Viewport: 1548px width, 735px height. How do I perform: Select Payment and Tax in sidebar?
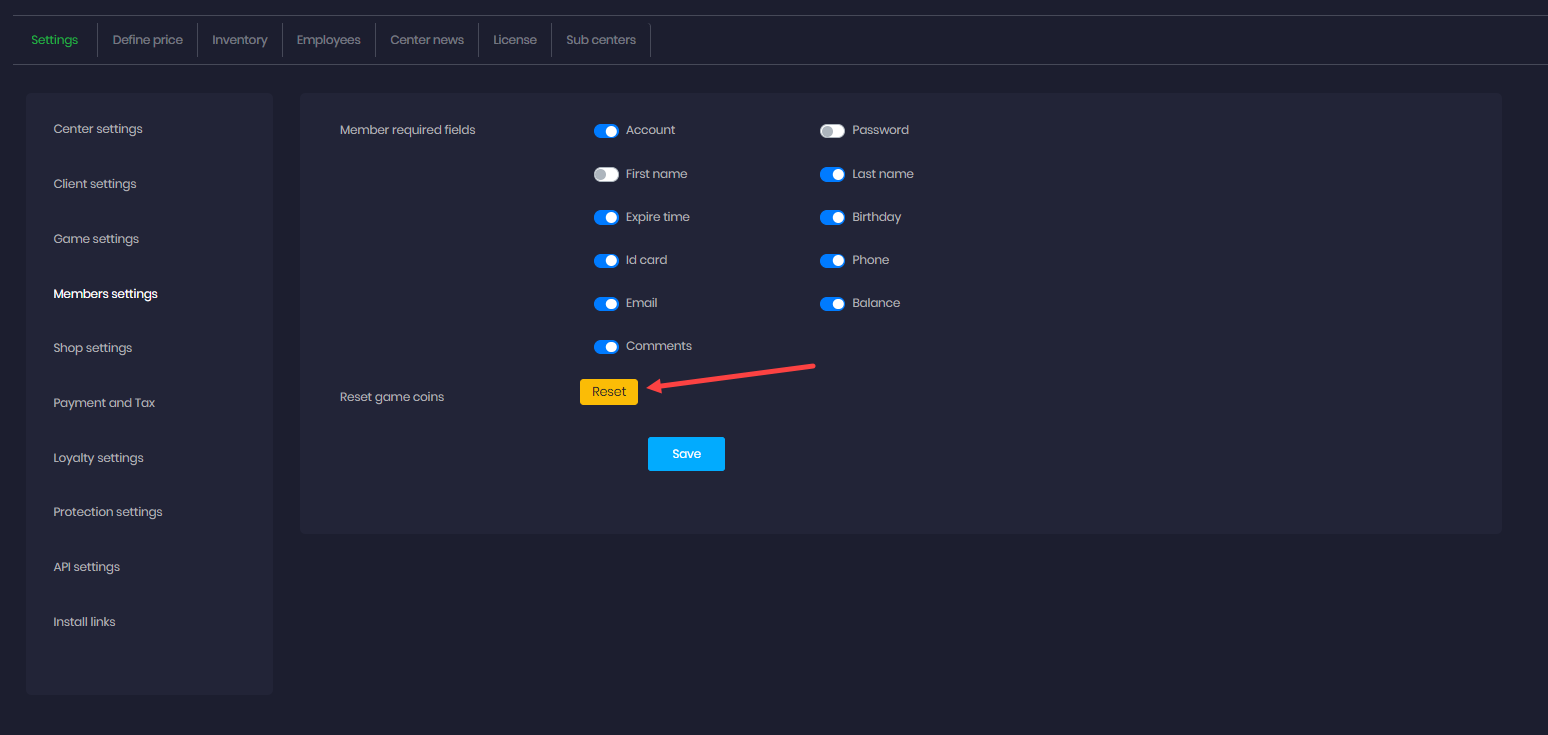point(104,403)
